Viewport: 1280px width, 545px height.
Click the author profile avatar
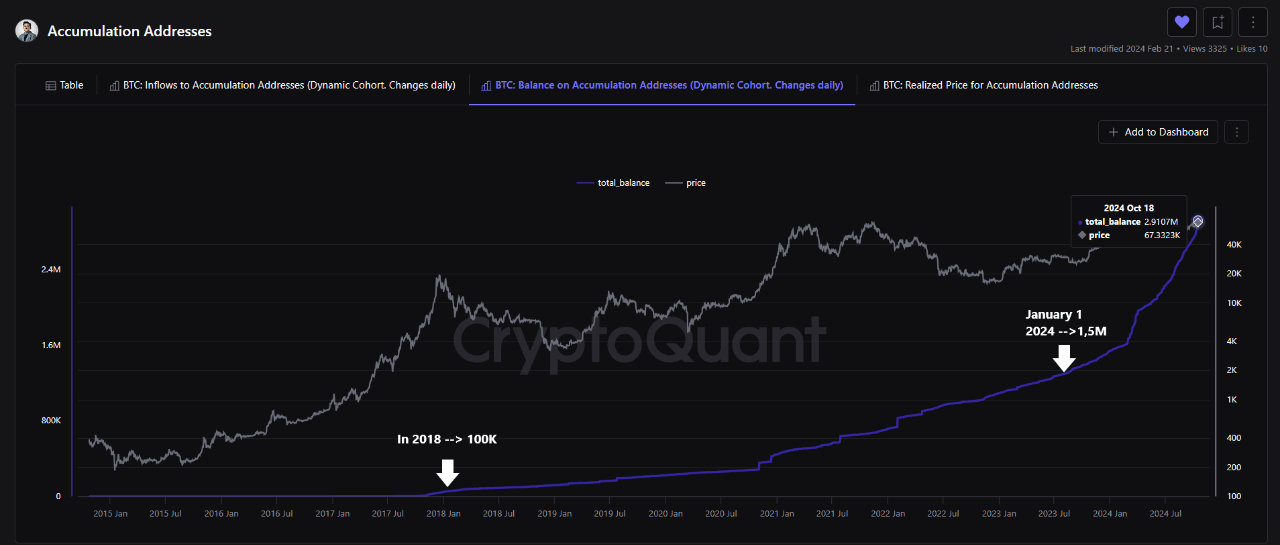[27, 30]
